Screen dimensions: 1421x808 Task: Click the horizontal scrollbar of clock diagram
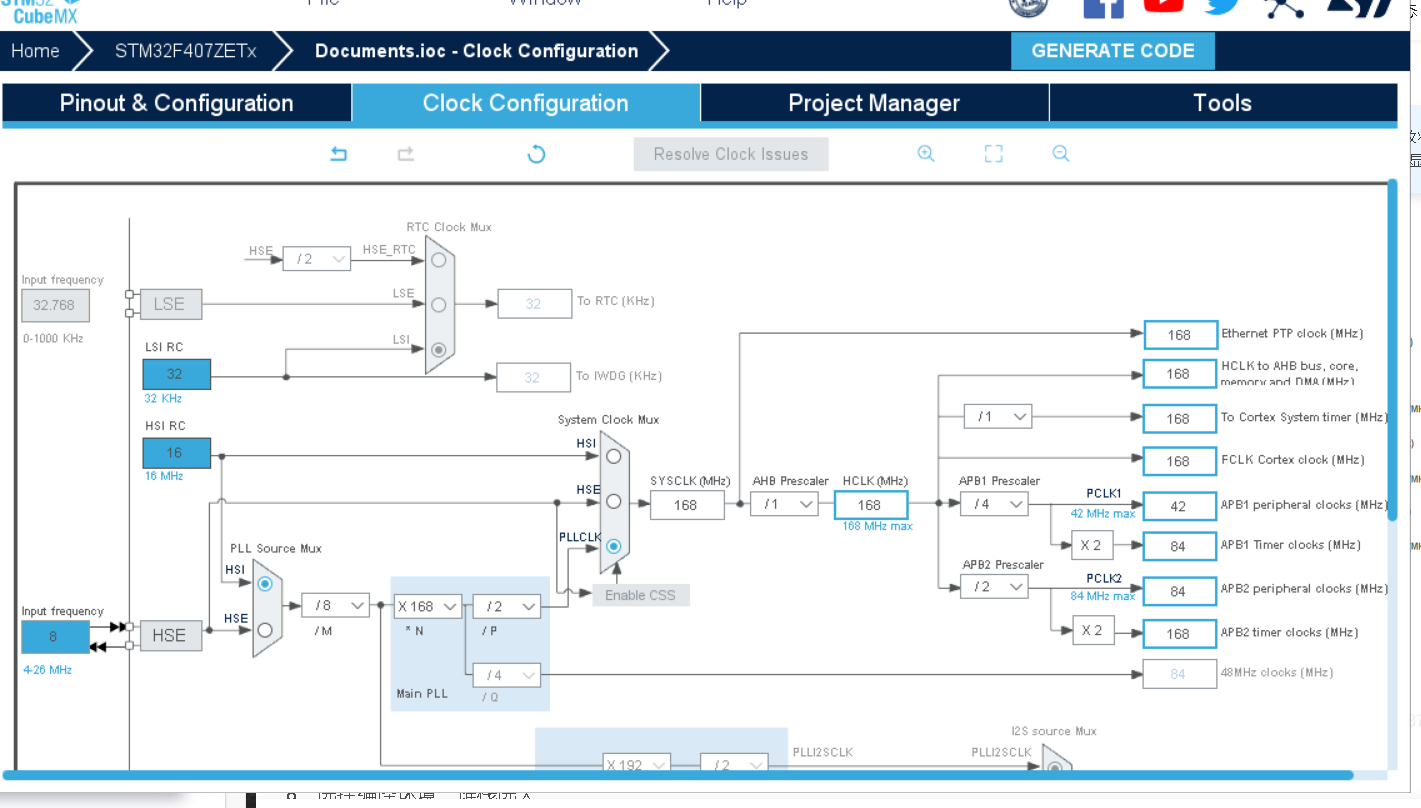pyautogui.click(x=678, y=774)
